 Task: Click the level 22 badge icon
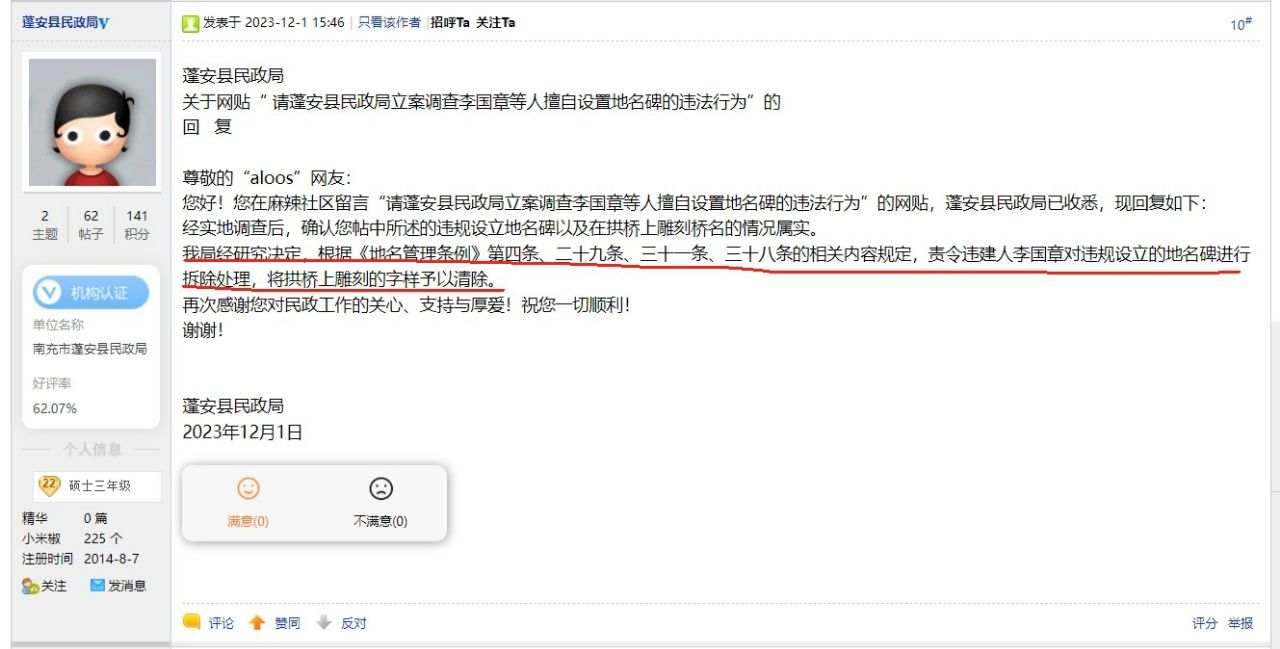pos(49,485)
